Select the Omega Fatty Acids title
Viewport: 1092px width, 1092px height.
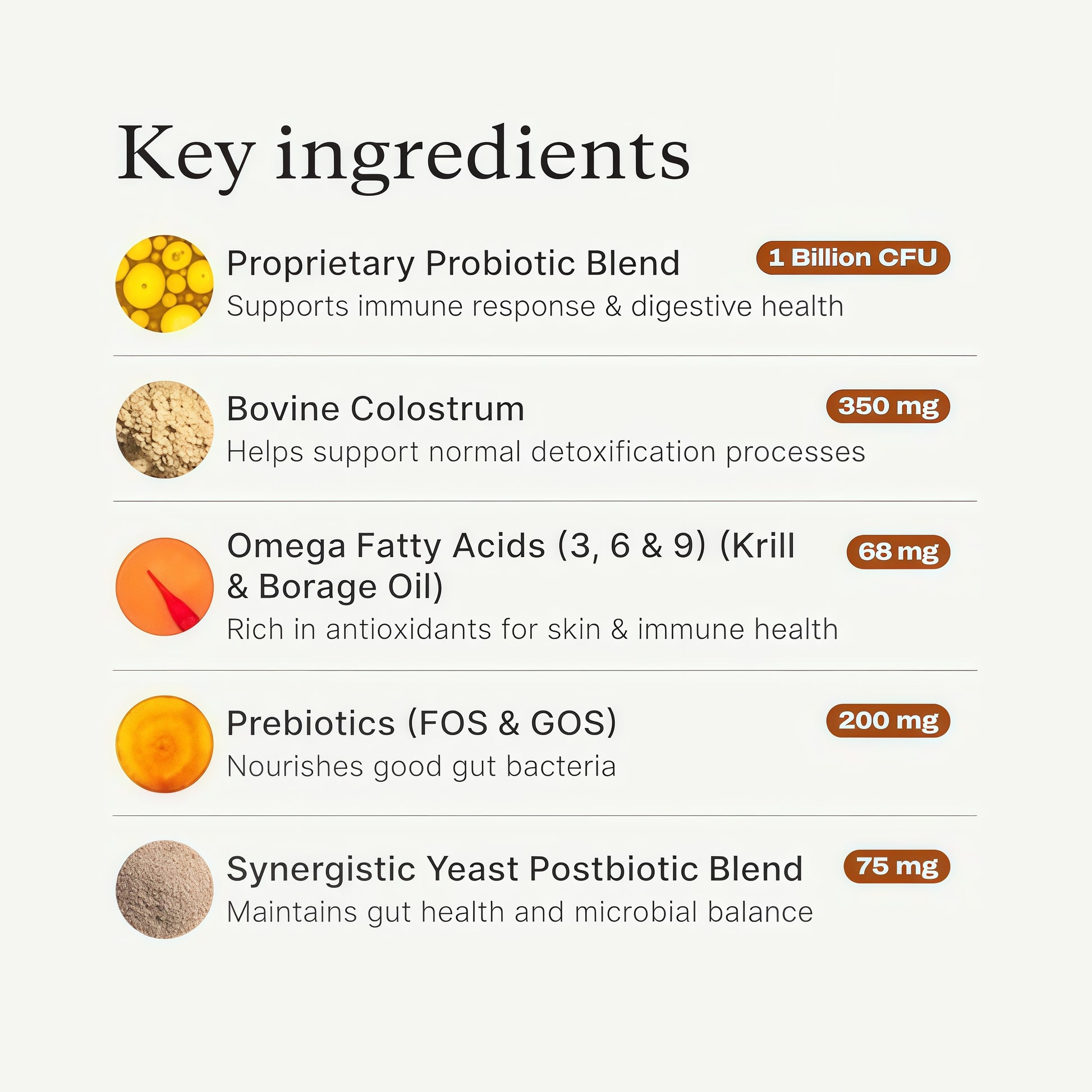point(511,566)
